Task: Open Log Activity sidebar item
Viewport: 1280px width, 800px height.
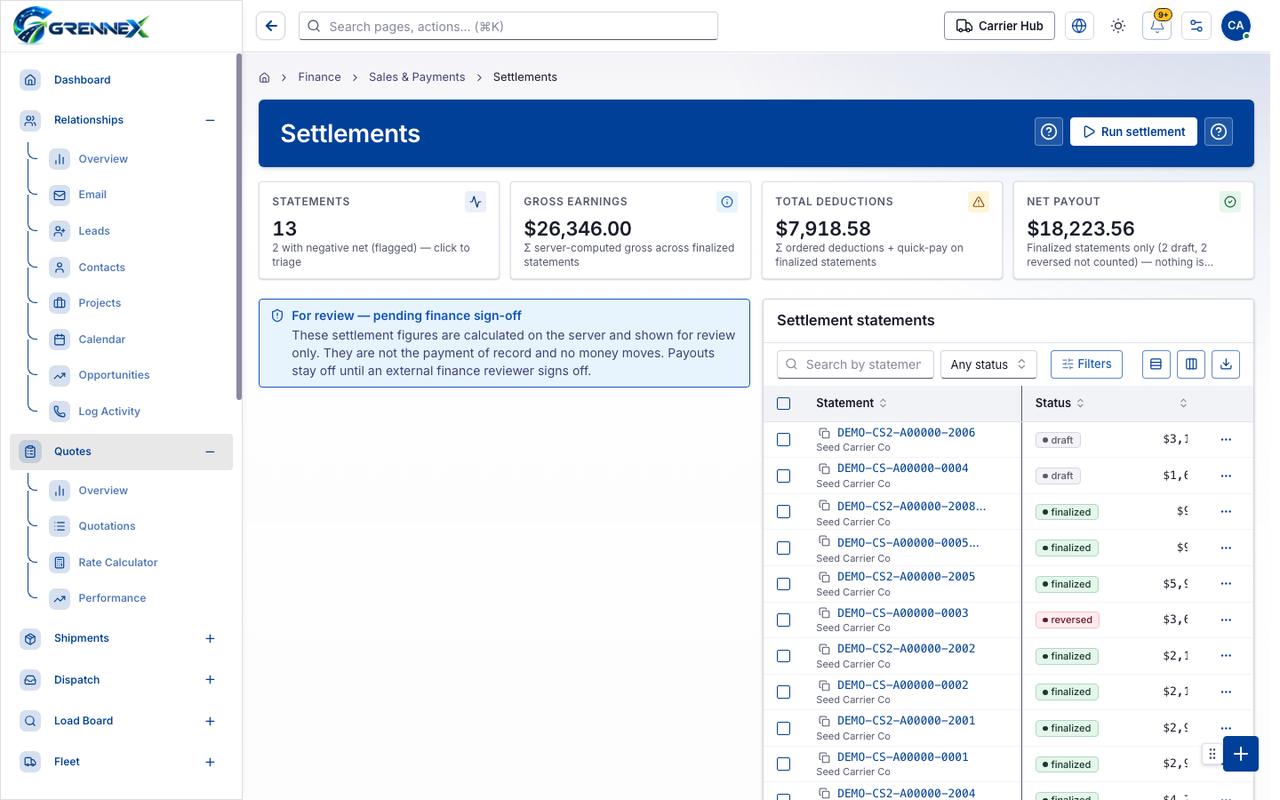Action: click(109, 411)
